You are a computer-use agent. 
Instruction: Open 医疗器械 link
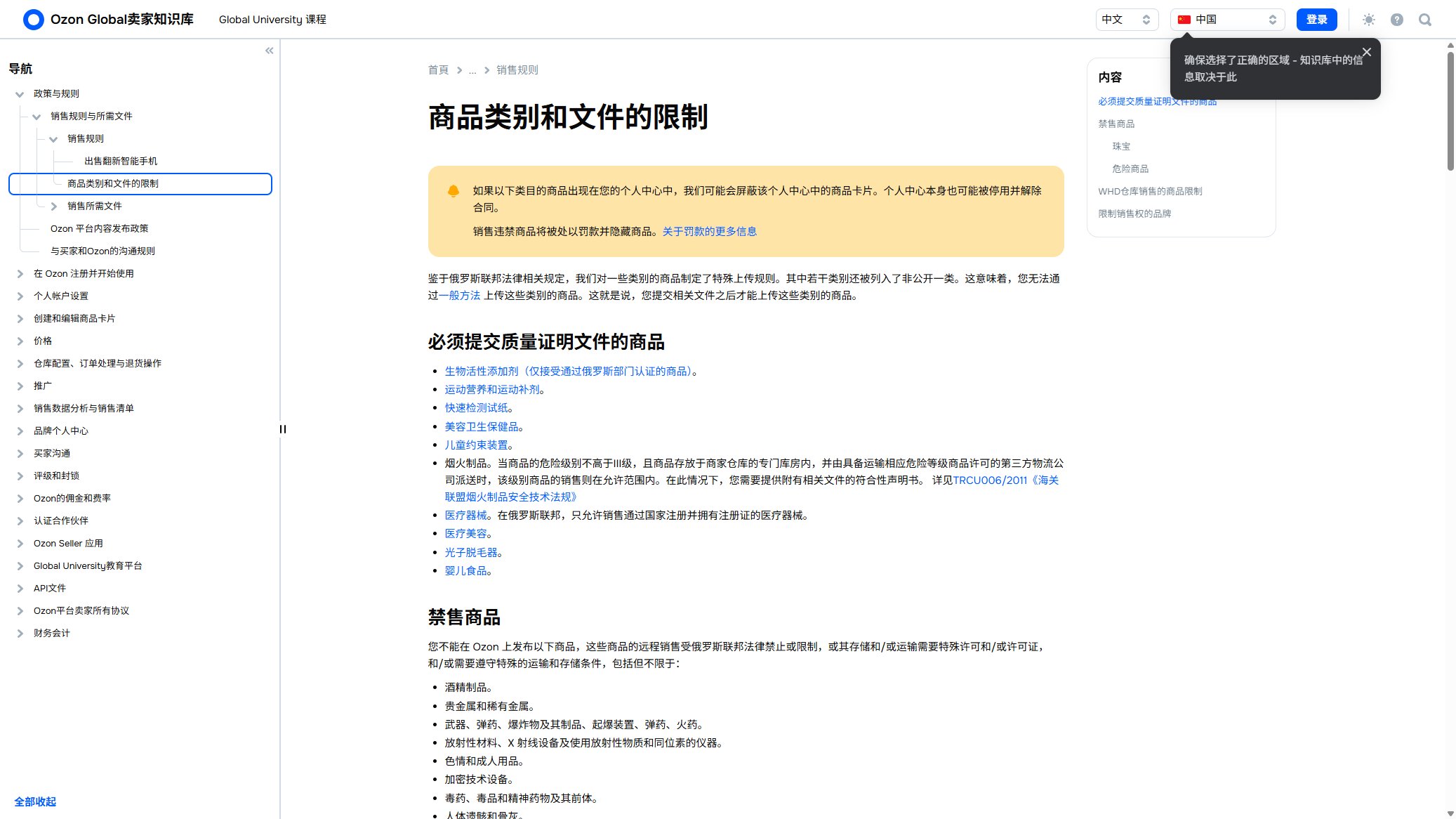(x=466, y=515)
